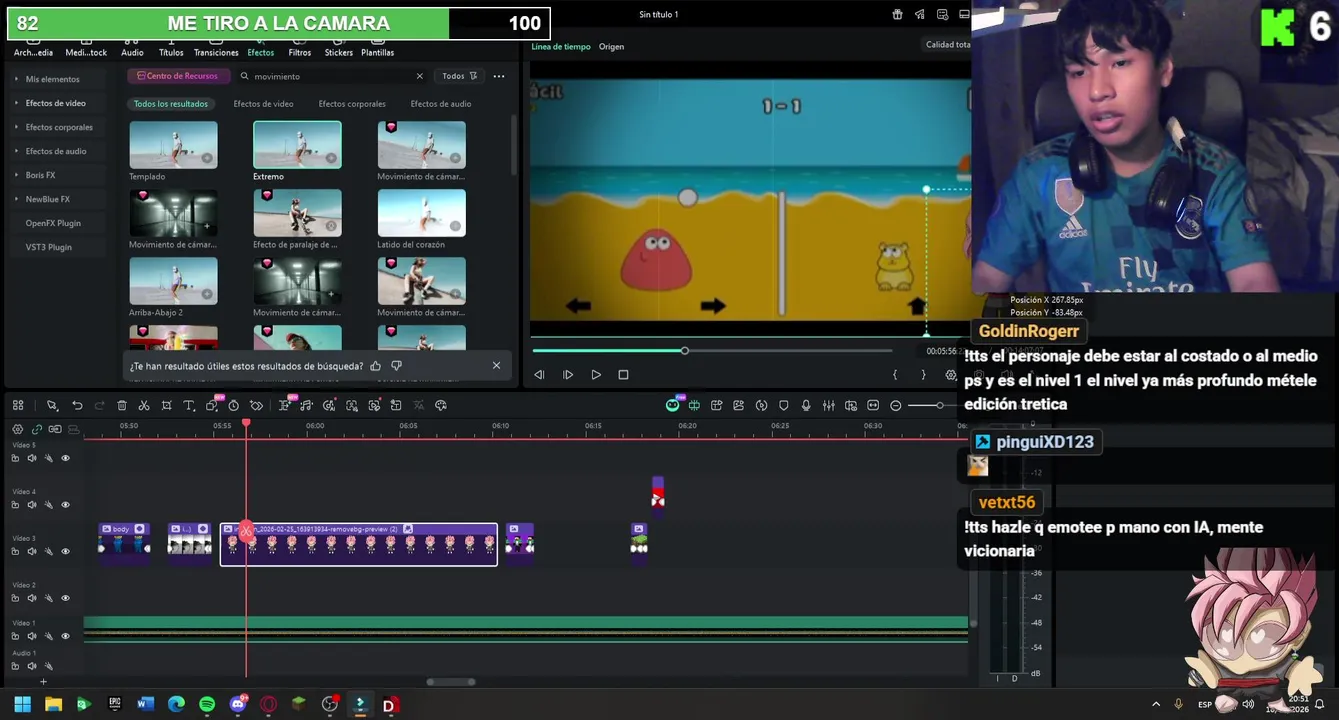Screen dimensions: 1339x720
Task: Hide the Video 4 track
Action: tap(66, 505)
